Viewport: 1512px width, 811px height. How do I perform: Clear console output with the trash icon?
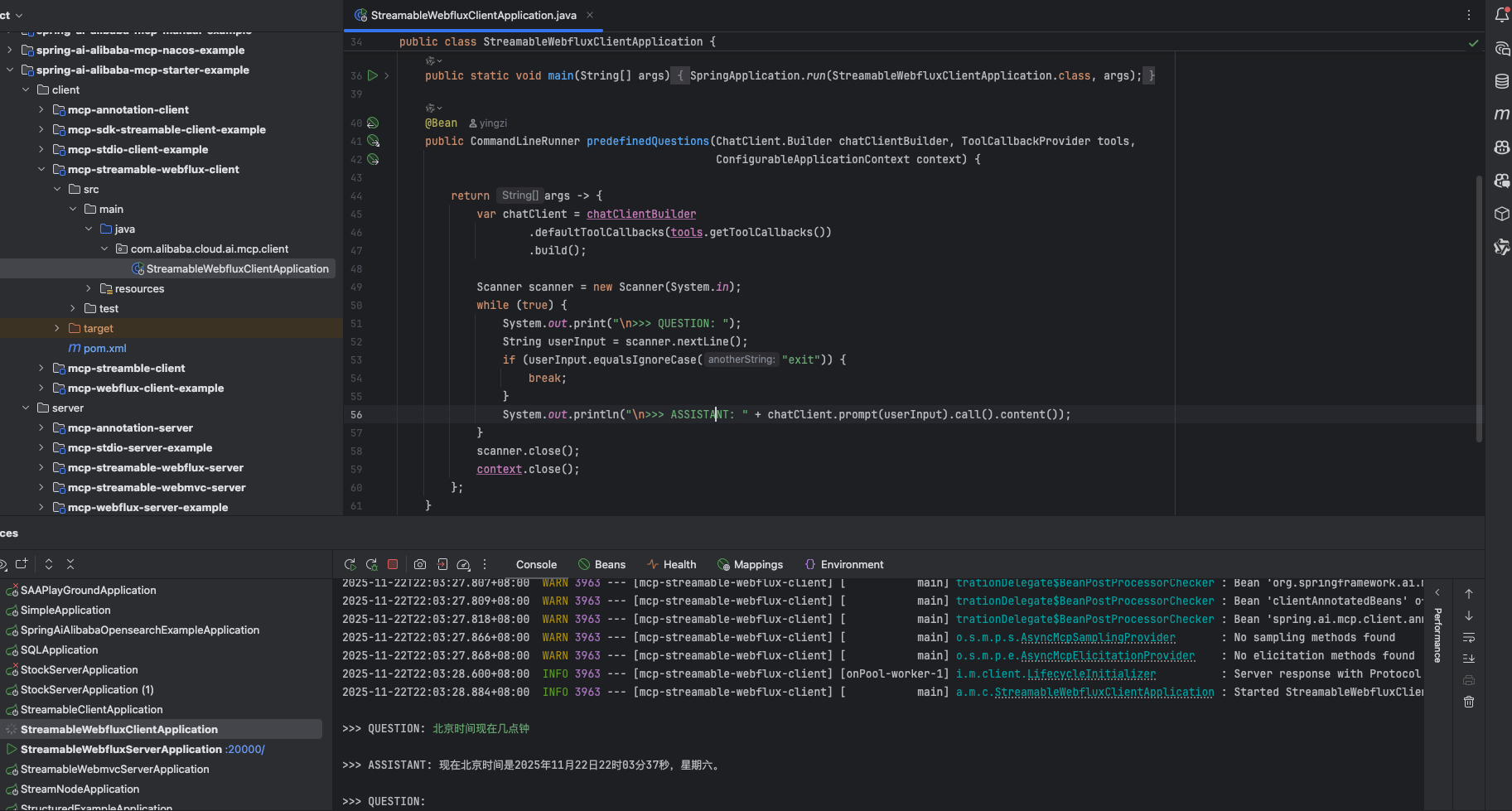(1469, 702)
